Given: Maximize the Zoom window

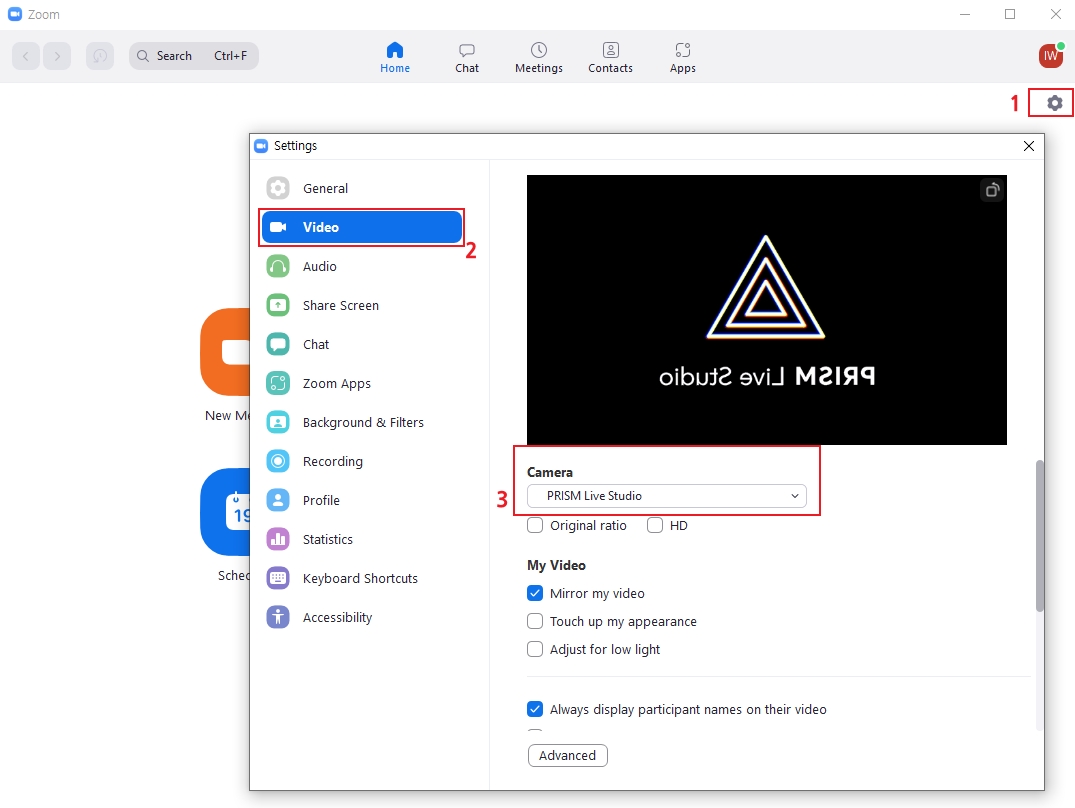Looking at the screenshot, I should pyautogui.click(x=1010, y=14).
